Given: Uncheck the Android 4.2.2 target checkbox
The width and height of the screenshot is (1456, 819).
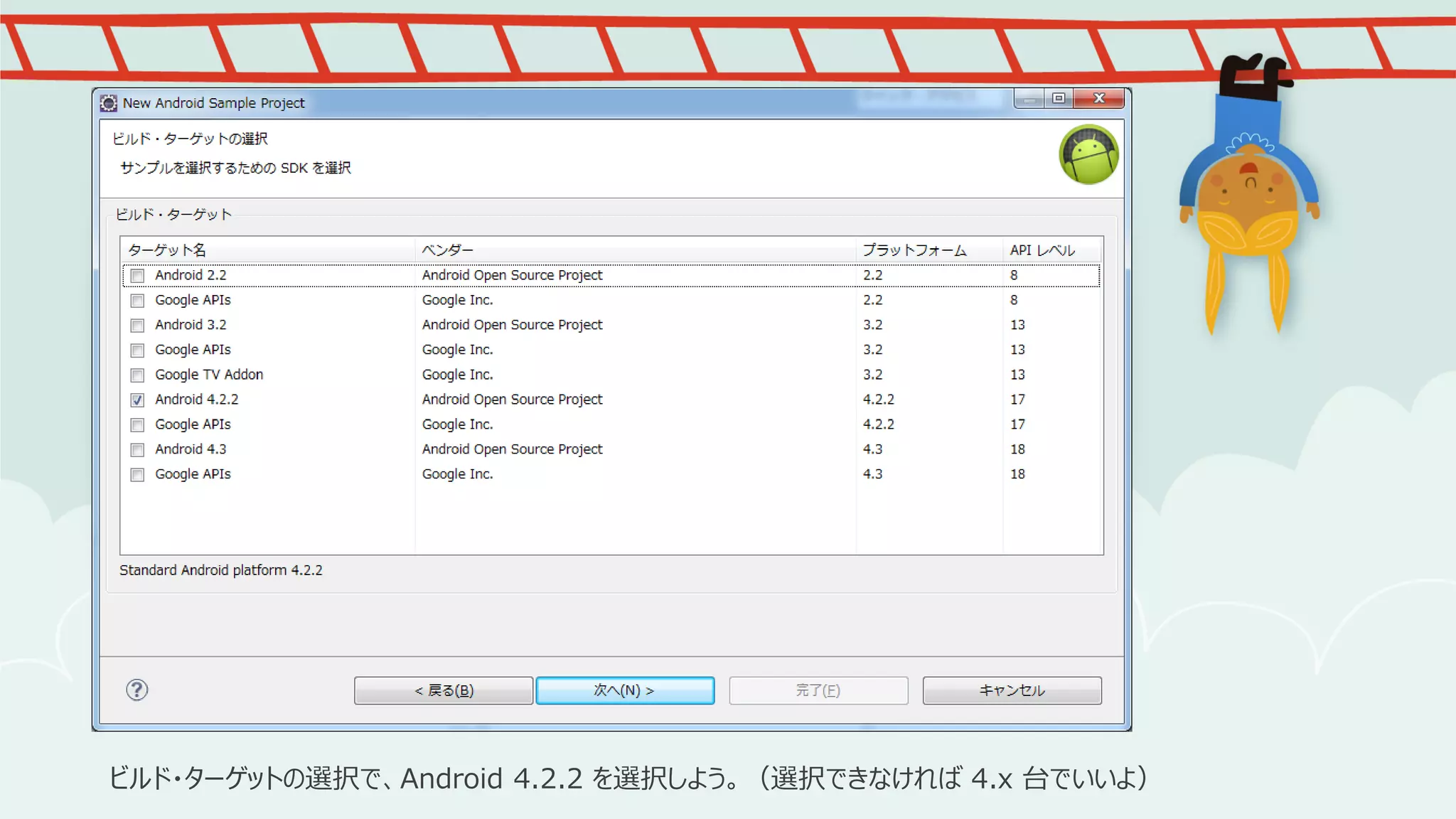Looking at the screenshot, I should pos(137,400).
